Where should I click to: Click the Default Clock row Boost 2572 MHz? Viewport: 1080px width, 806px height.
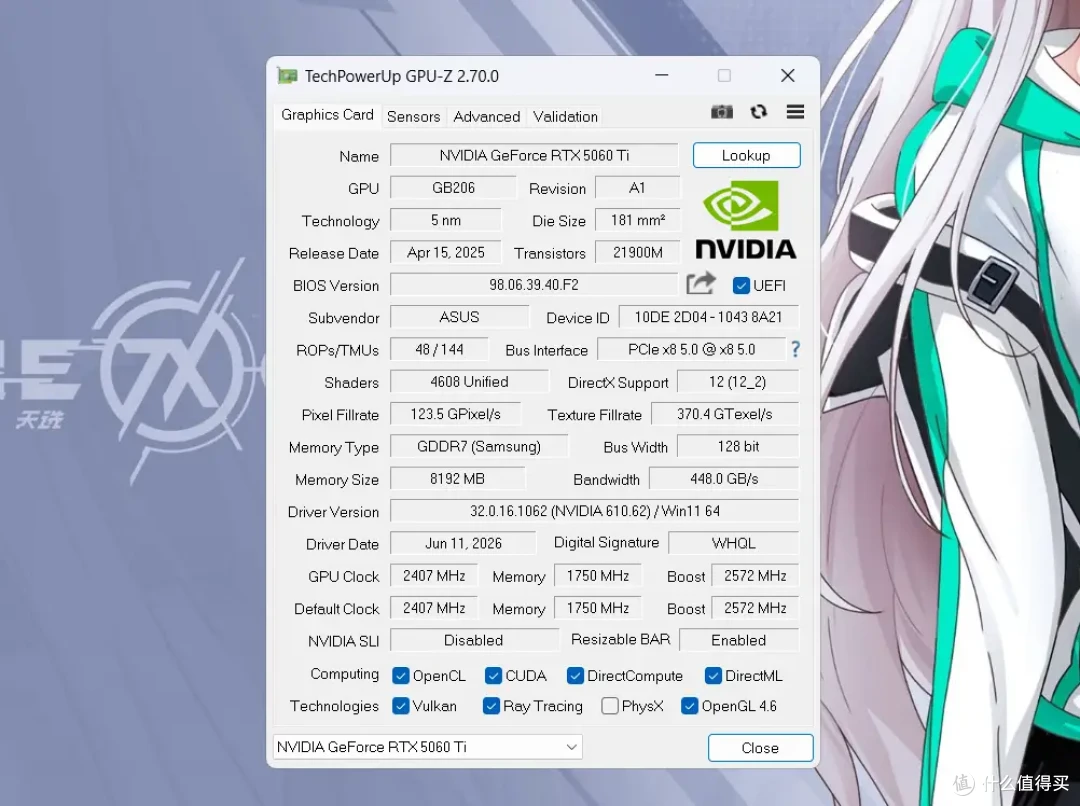pyautogui.click(x=756, y=608)
